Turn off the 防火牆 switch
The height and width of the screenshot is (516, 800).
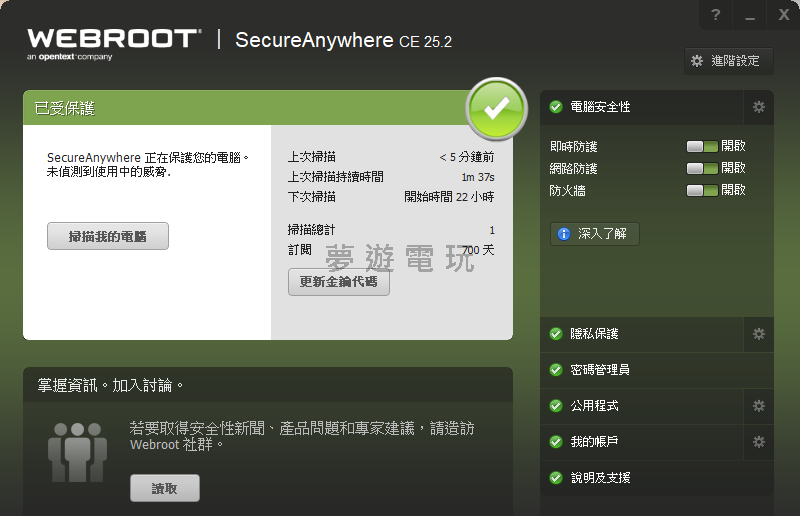(x=702, y=190)
